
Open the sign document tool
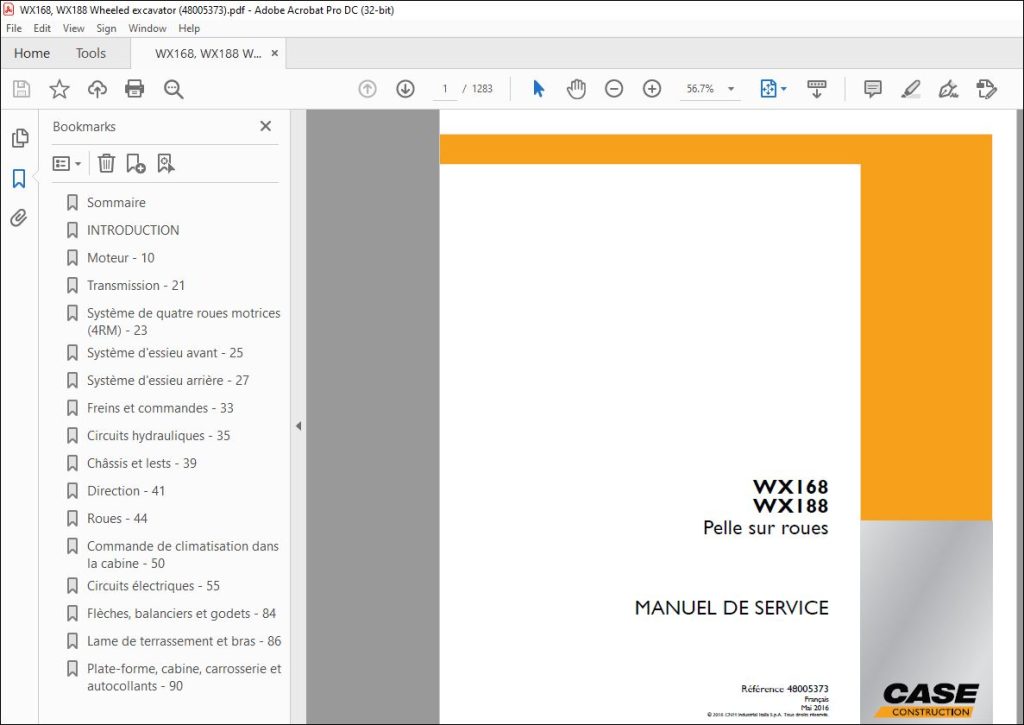click(x=948, y=89)
